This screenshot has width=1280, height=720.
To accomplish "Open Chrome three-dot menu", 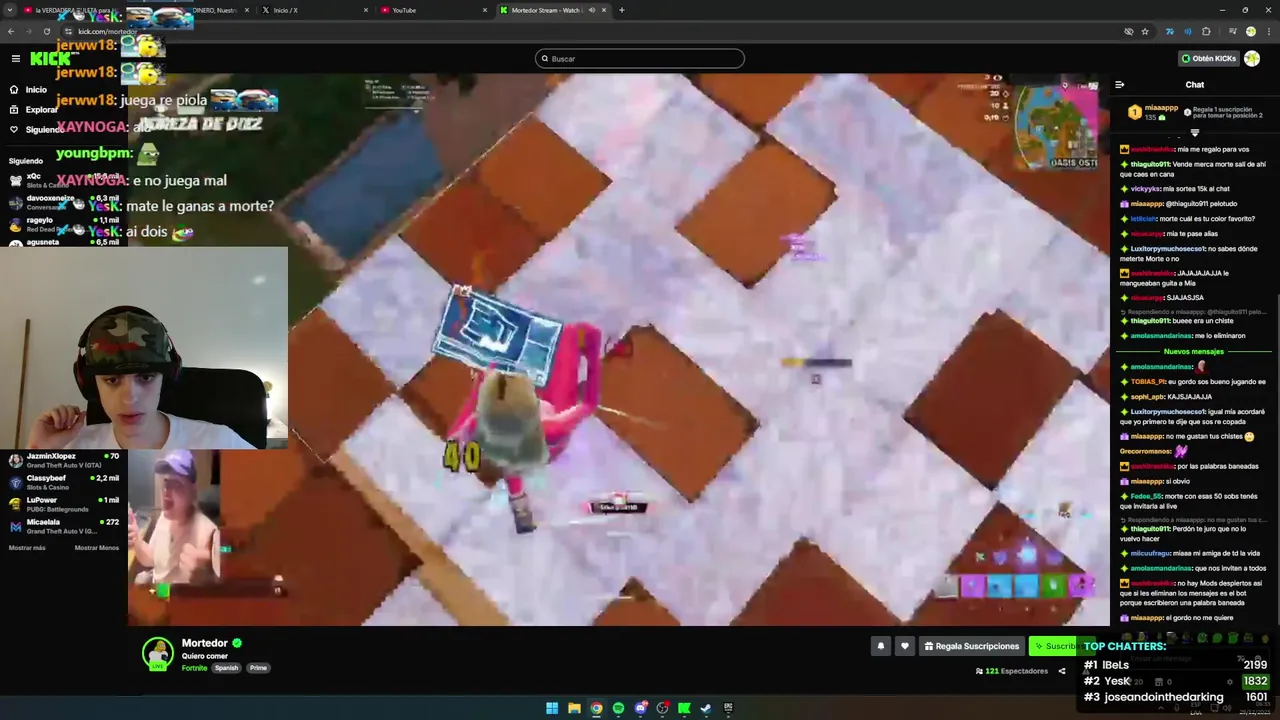I will [1268, 31].
